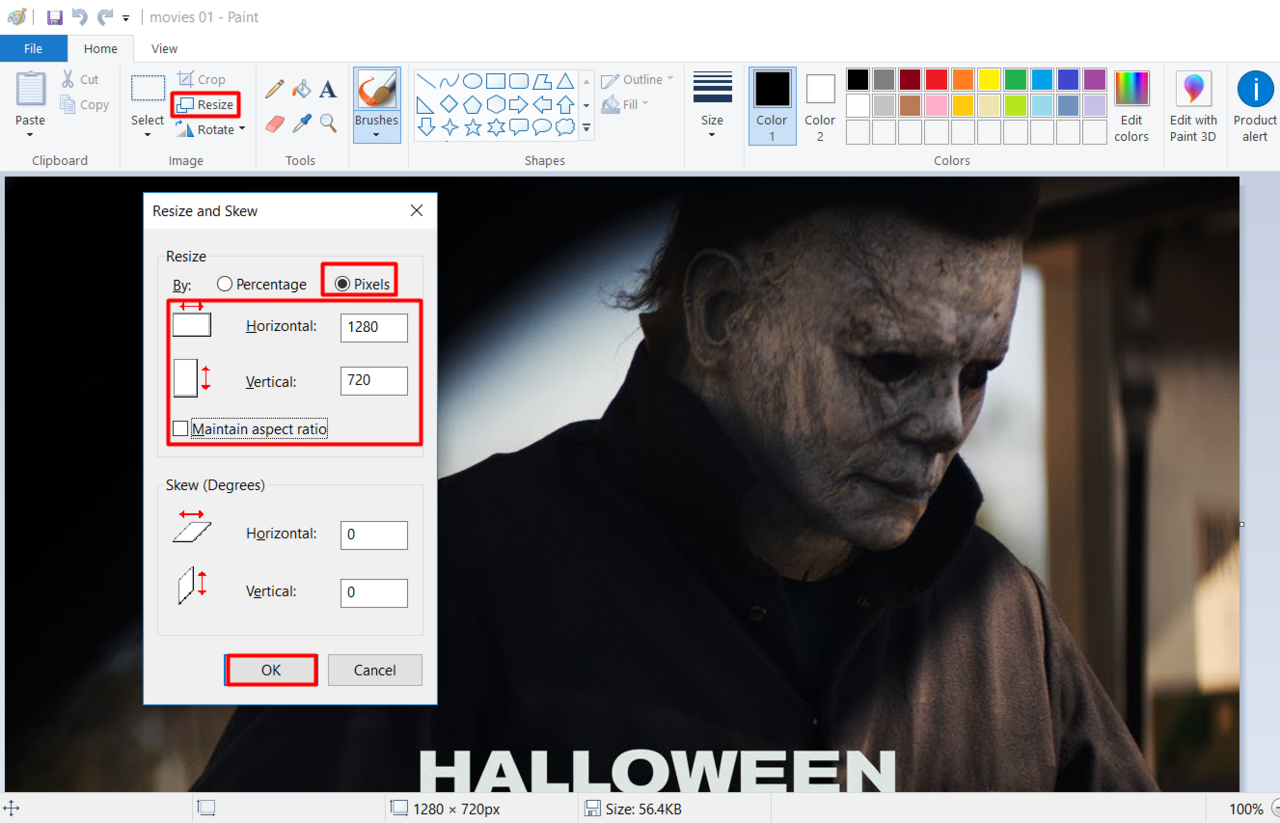Select the Pencil tool
Viewport: 1280px width, 823px height.
pos(274,89)
